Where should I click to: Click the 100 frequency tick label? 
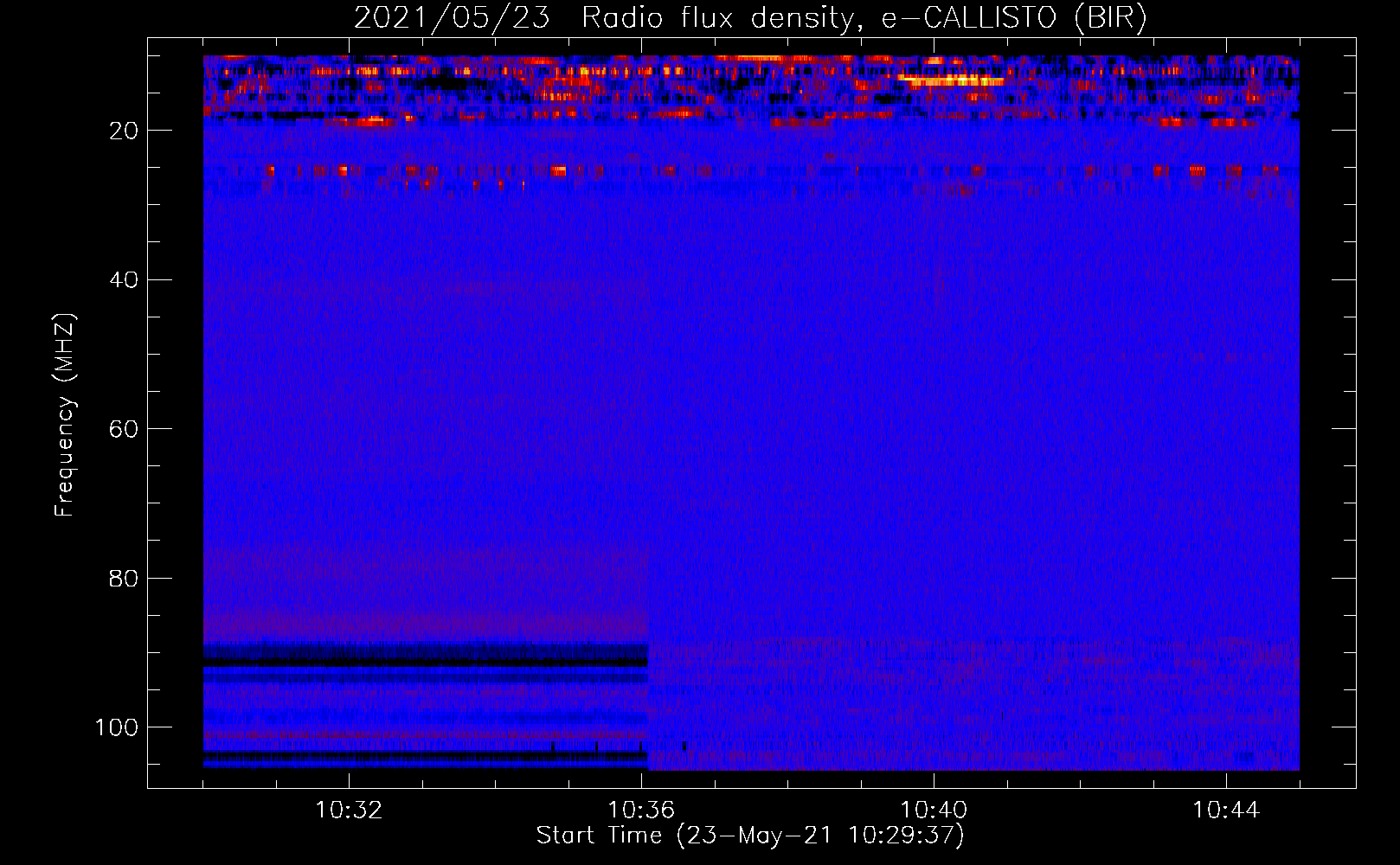[117, 727]
